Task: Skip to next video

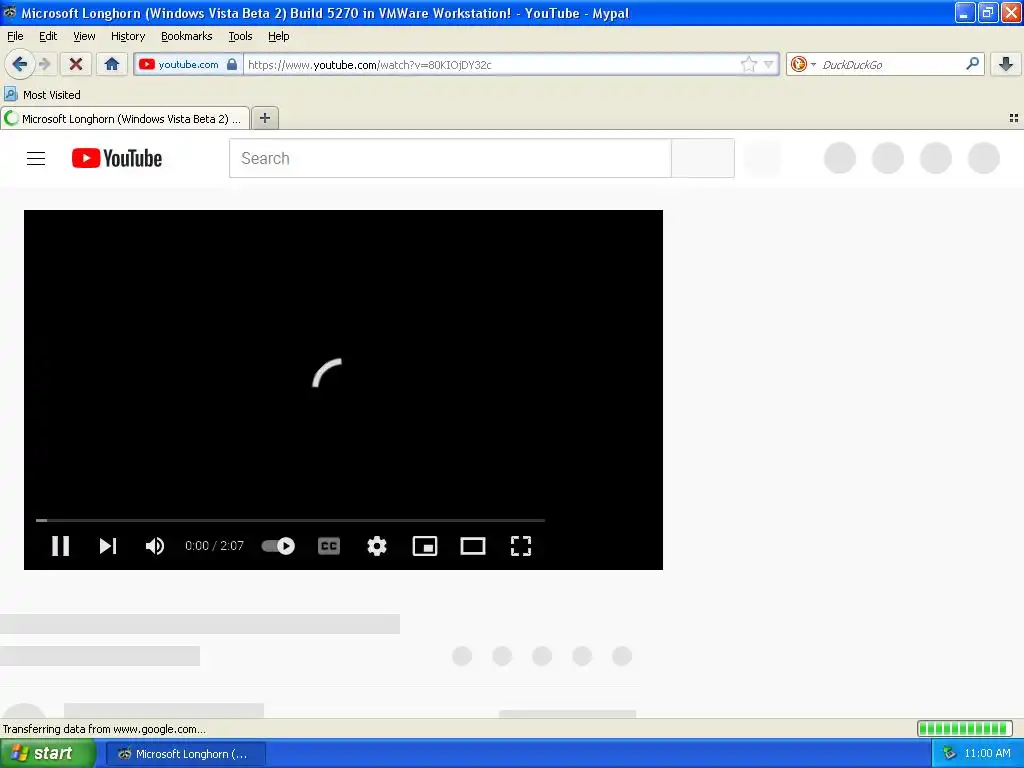Action: tap(108, 546)
